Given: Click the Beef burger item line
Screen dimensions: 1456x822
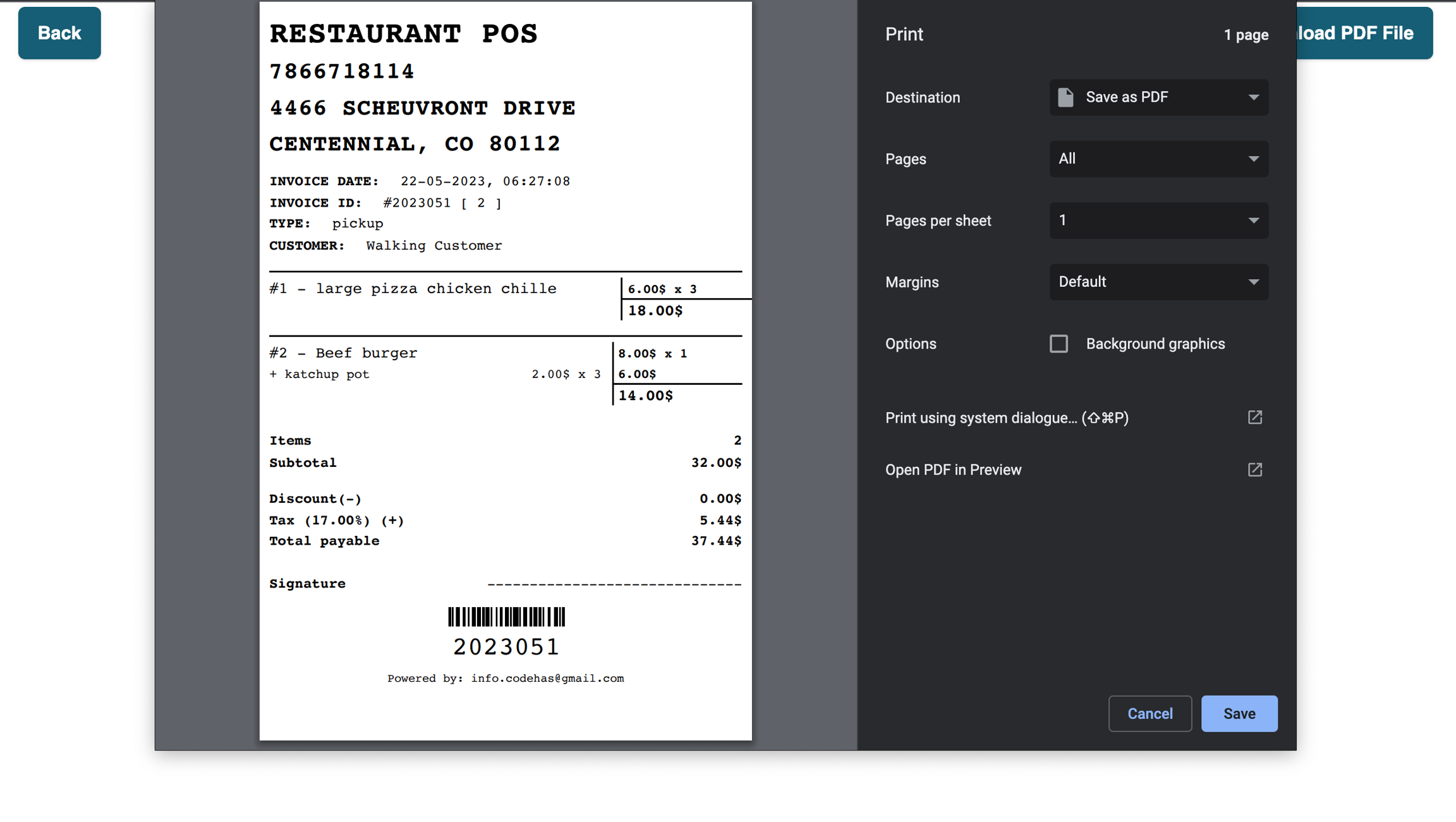Looking at the screenshot, I should click(x=343, y=353).
